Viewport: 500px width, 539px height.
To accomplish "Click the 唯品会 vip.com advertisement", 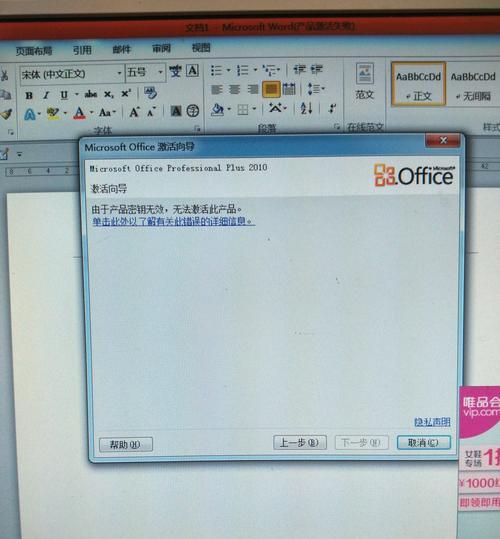I will [x=479, y=449].
